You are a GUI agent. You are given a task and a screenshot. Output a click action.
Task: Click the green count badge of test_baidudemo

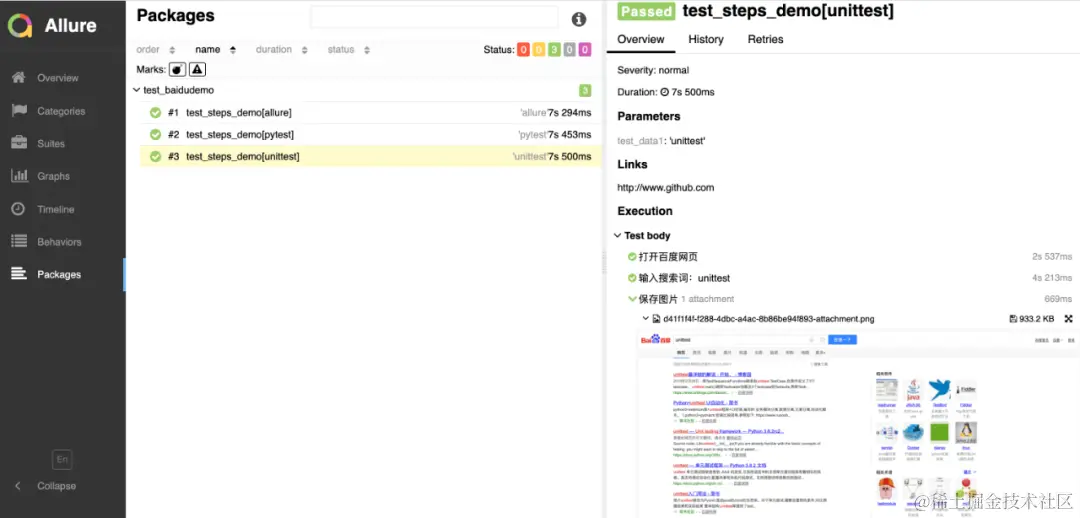coord(585,90)
